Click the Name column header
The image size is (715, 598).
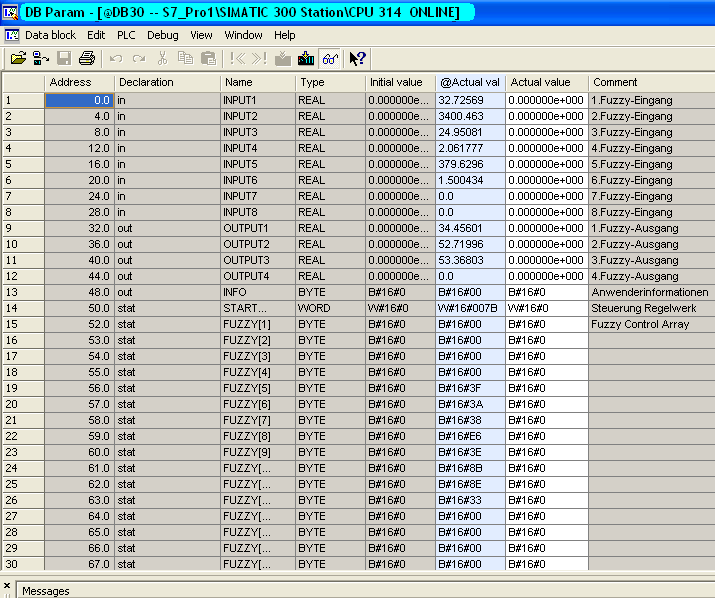[x=258, y=83]
